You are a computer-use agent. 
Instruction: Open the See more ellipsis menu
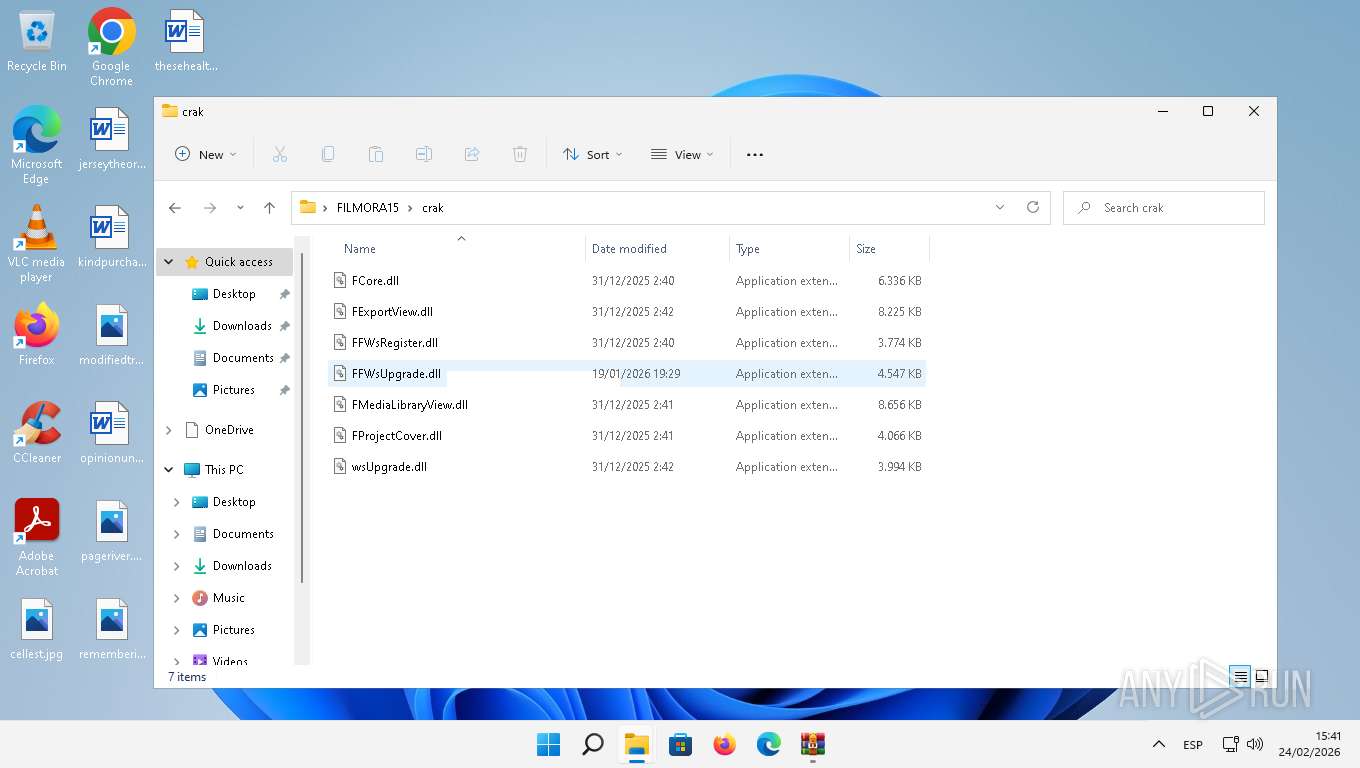(755, 154)
